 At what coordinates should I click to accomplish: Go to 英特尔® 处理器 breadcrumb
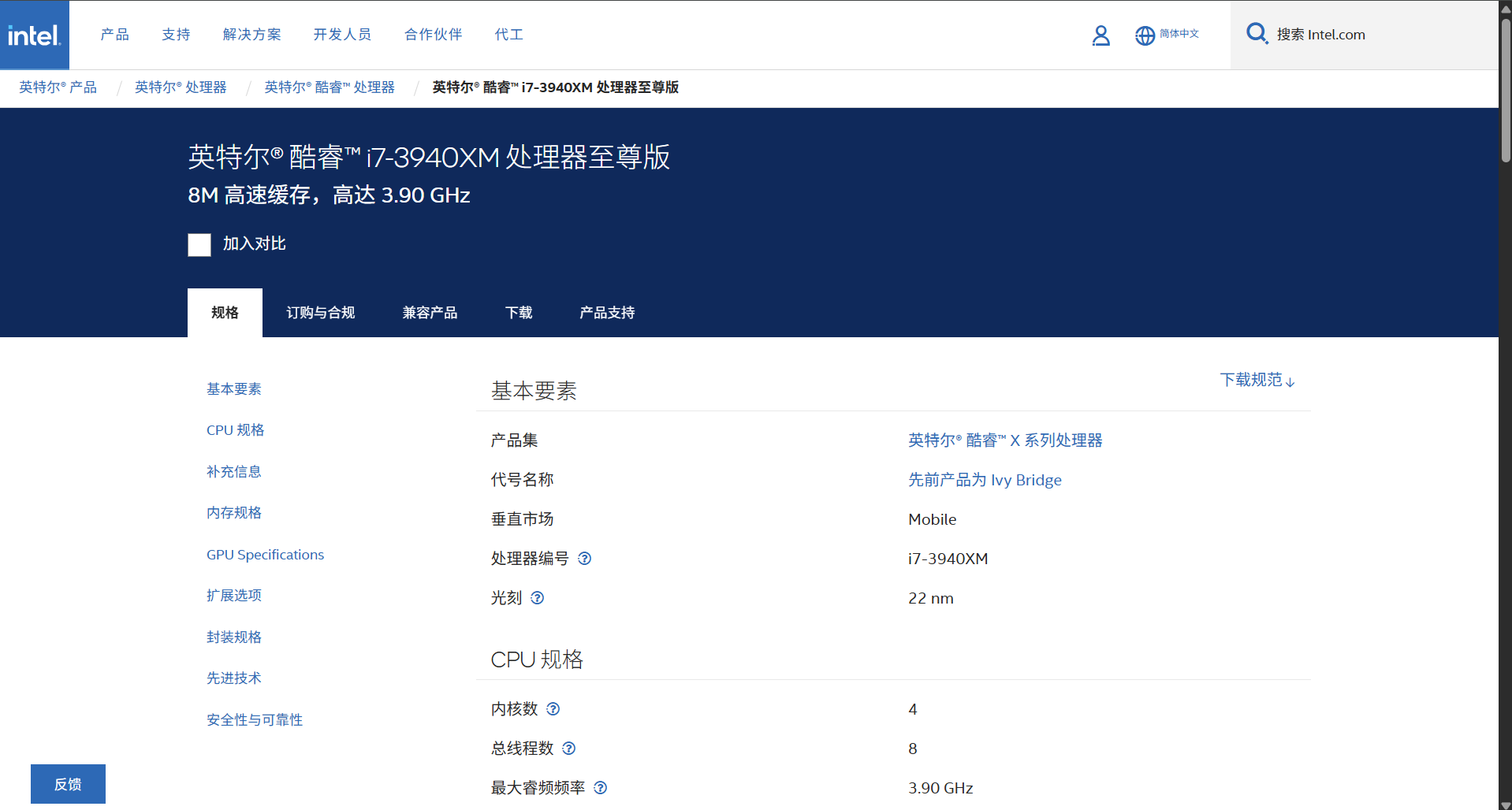[x=181, y=87]
